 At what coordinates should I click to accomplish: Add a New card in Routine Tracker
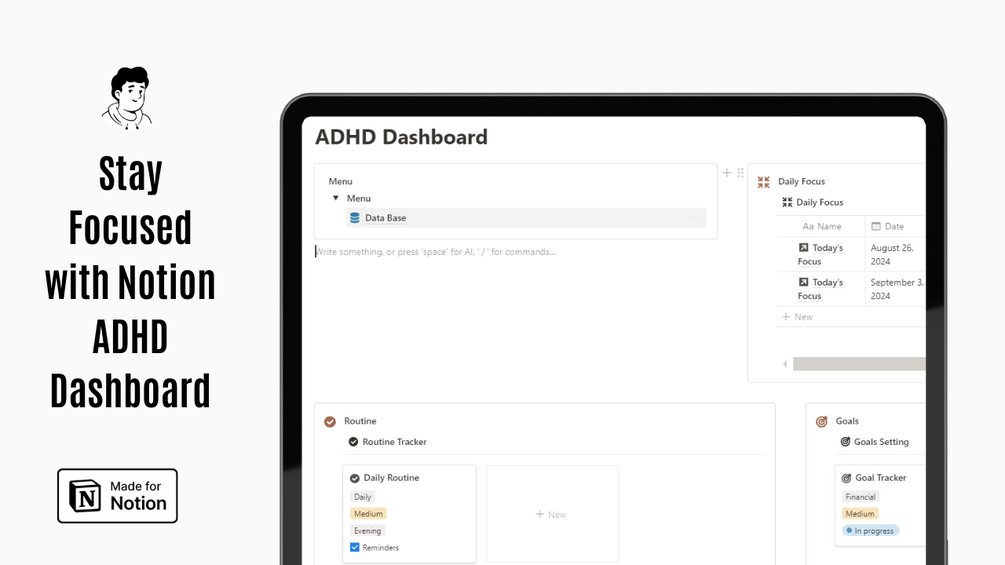pos(552,514)
